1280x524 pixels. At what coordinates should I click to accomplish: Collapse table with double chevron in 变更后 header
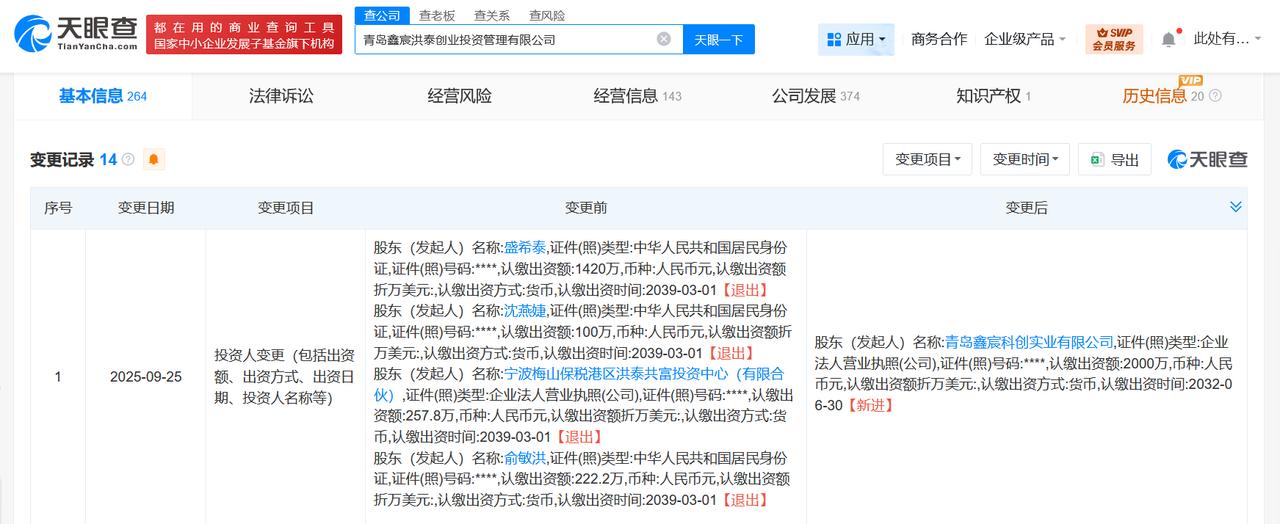(1236, 207)
